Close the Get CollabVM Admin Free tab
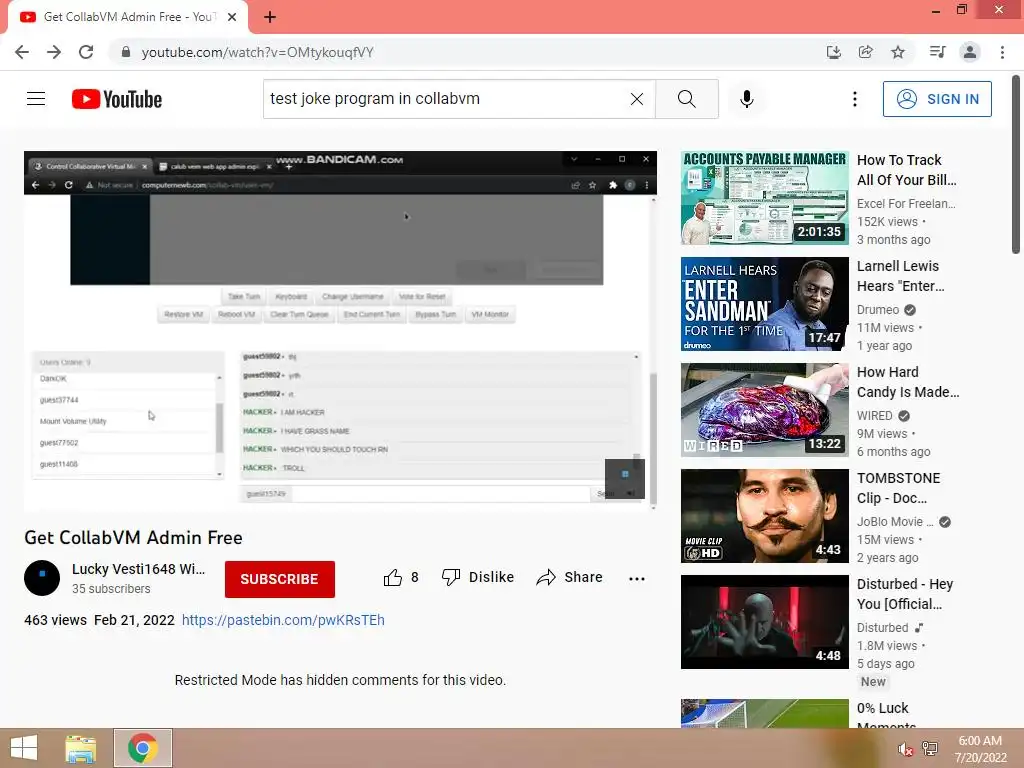This screenshot has width=1024, height=768. pos(232,17)
